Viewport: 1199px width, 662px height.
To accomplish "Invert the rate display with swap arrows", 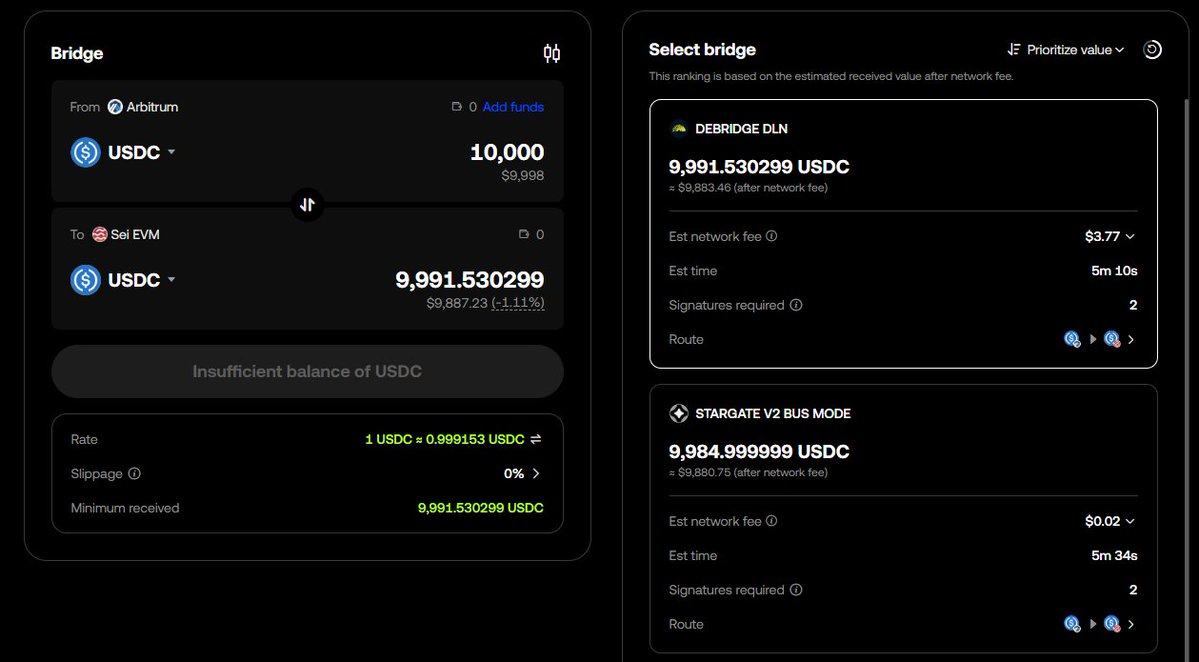I will point(536,440).
